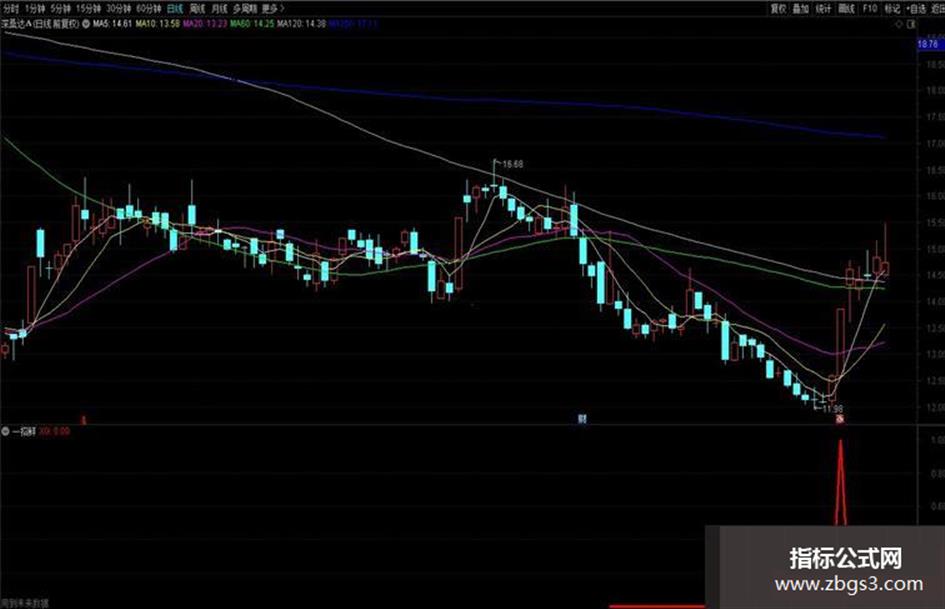Add stock via +自选 button

point(915,8)
